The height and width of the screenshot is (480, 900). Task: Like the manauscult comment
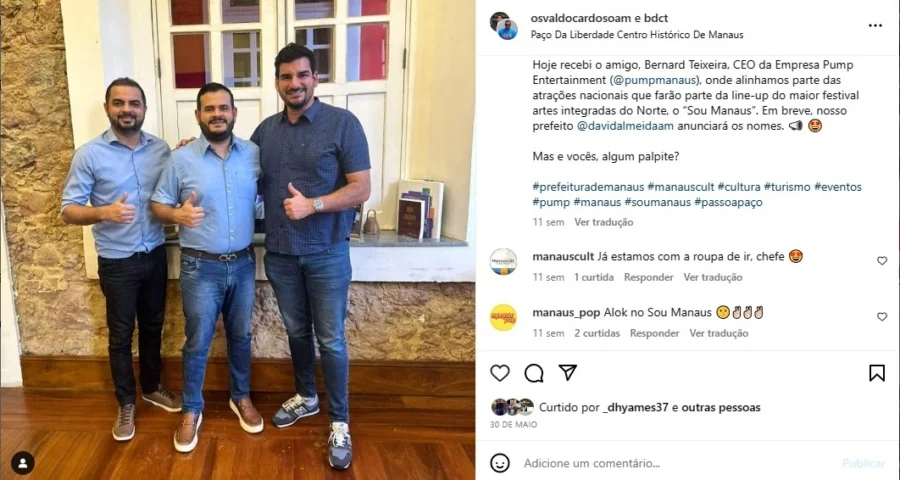point(882,261)
